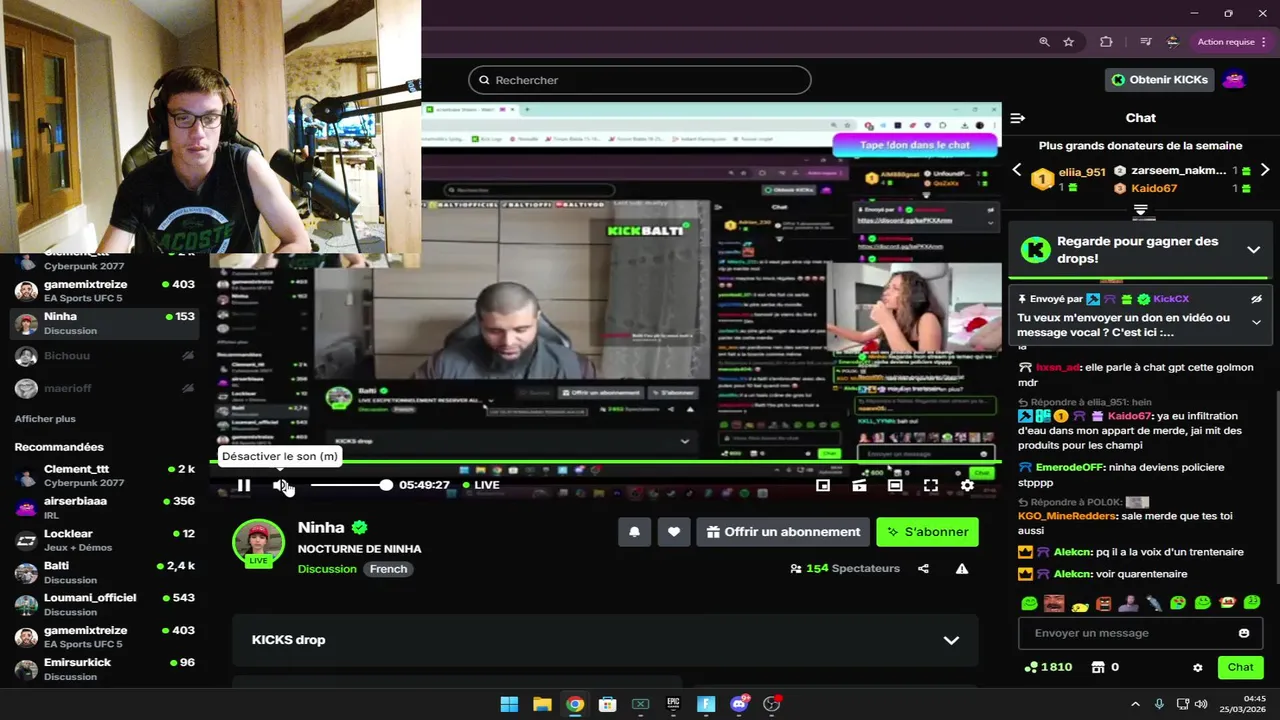Viewport: 1280px width, 720px height.
Task: Insert the first green smiley emote
Action: point(1029,603)
